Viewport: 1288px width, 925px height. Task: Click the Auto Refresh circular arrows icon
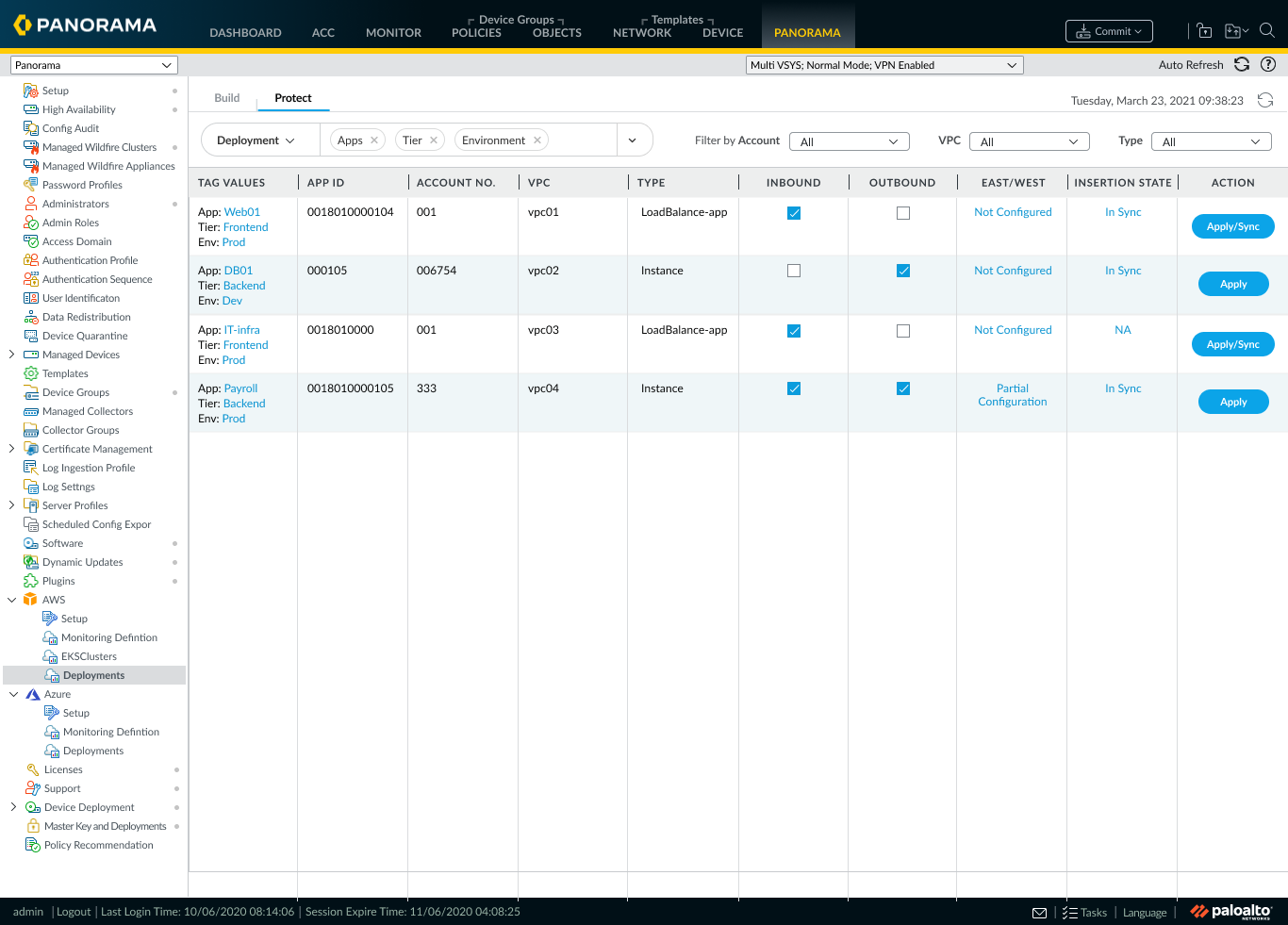coord(1242,64)
